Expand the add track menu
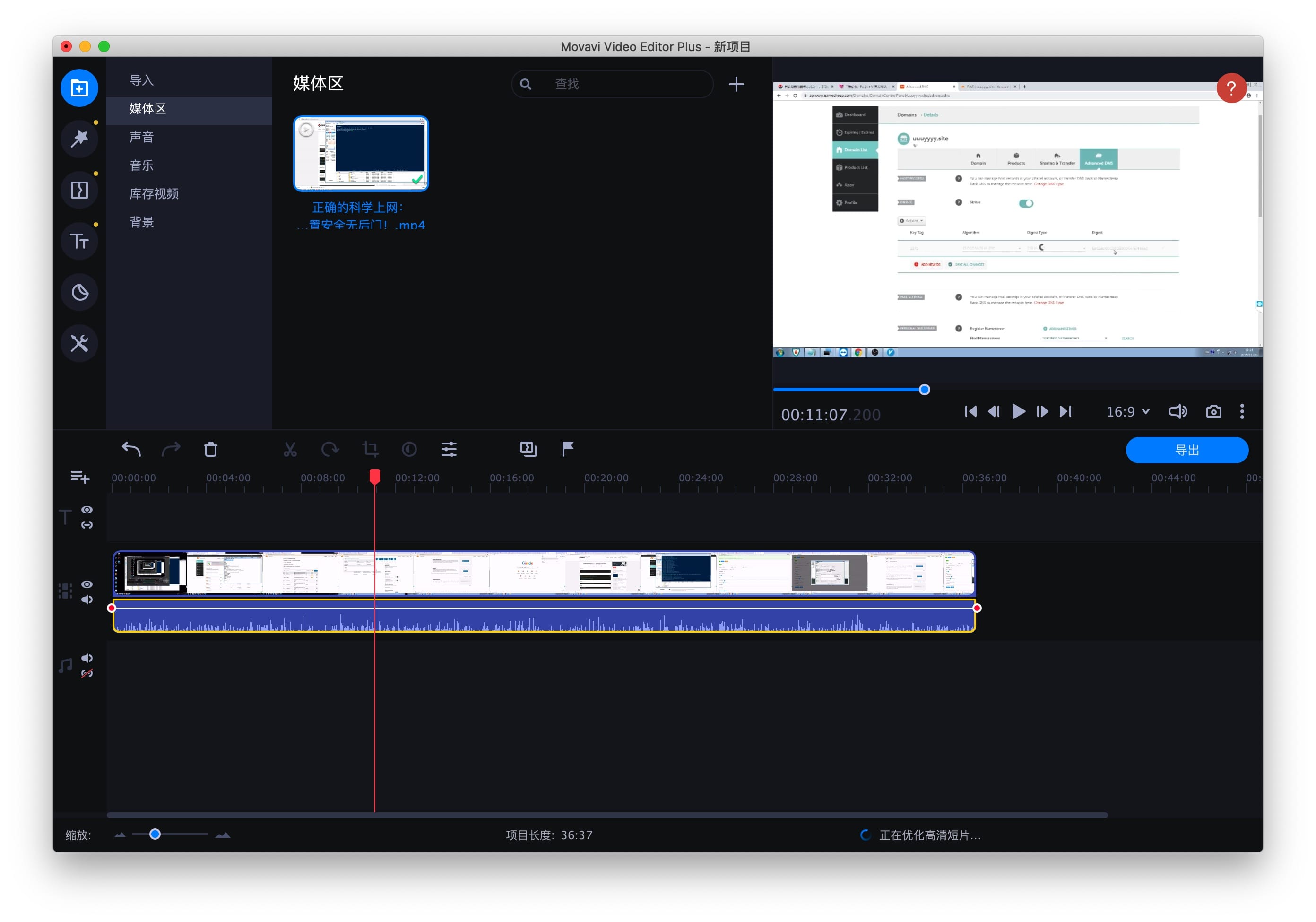This screenshot has height=922, width=1316. coord(80,477)
